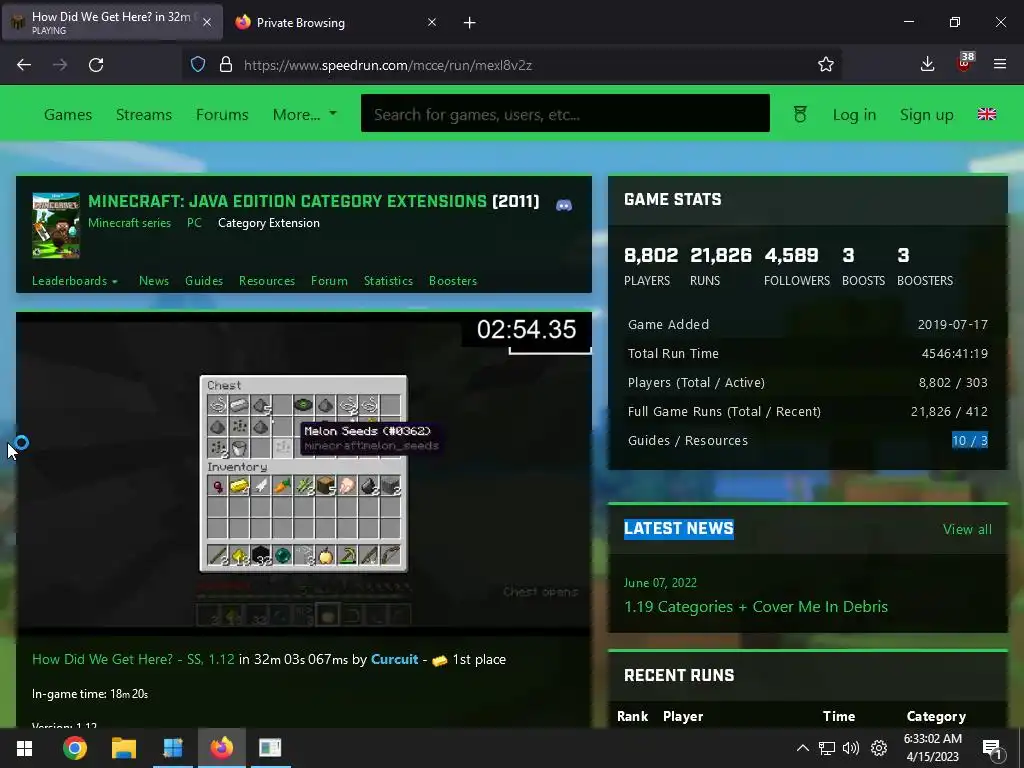Open the Minecraft series link
Viewport: 1024px width, 768px height.
[x=129, y=223]
